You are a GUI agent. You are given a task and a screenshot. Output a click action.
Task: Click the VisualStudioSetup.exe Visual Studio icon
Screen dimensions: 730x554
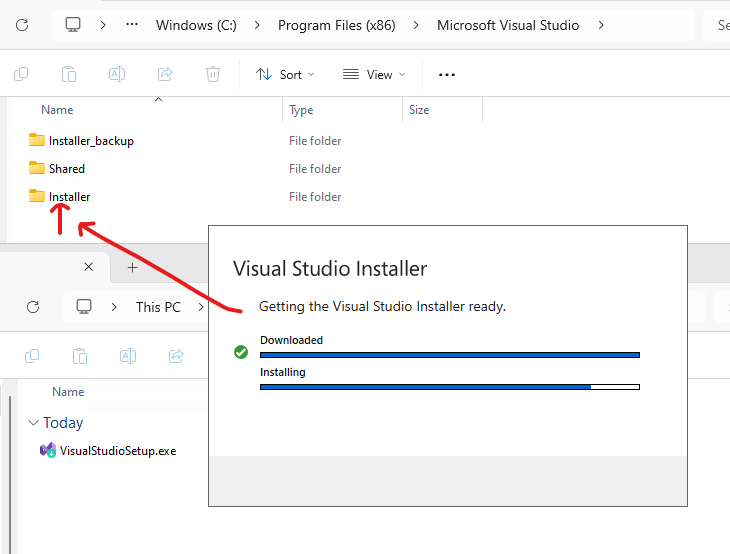pyautogui.click(x=48, y=450)
